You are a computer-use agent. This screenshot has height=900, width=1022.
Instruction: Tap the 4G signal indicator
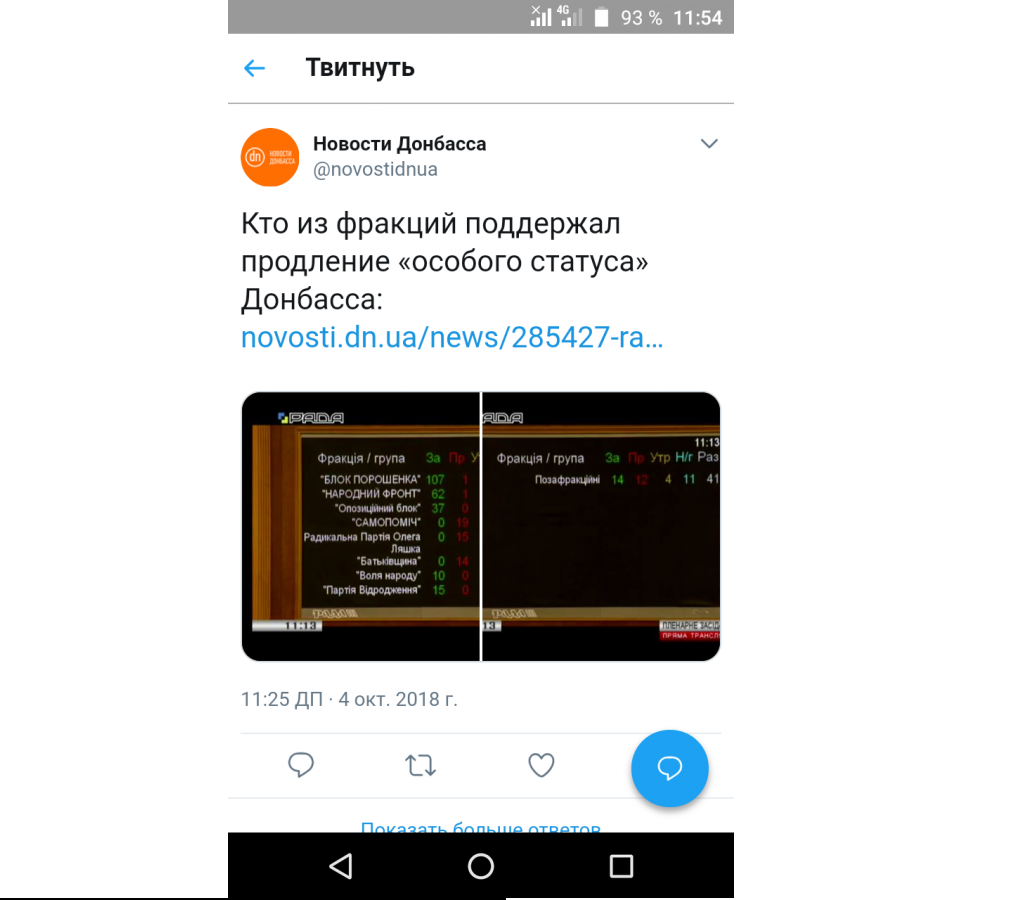pyautogui.click(x=569, y=16)
